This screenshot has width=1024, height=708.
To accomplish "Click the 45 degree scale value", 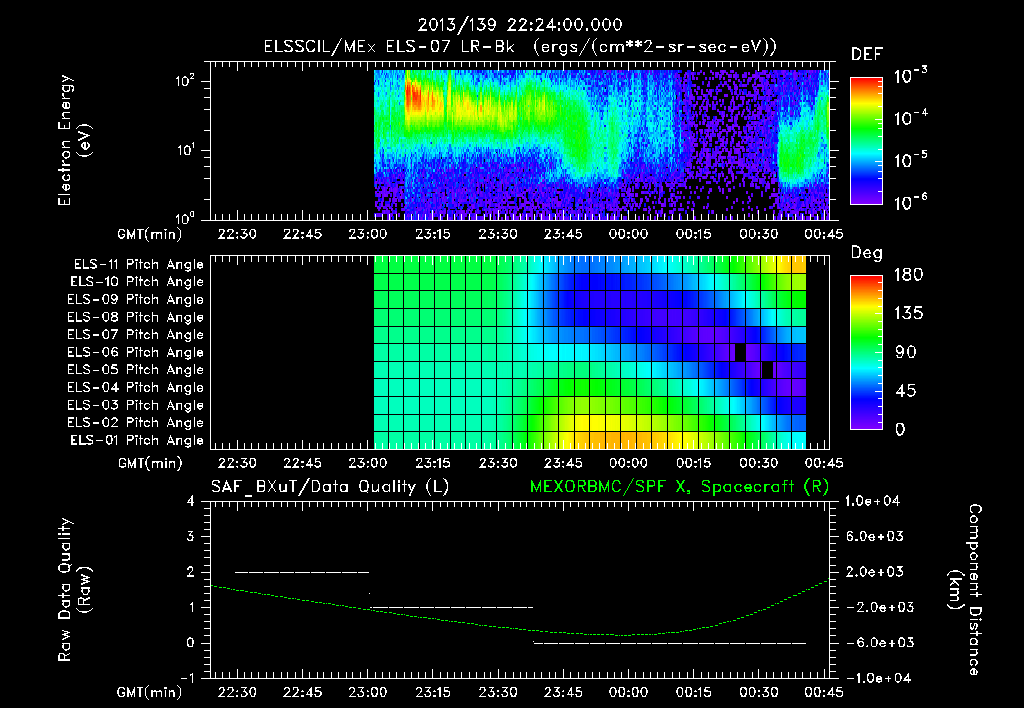I will pyautogui.click(x=906, y=391).
